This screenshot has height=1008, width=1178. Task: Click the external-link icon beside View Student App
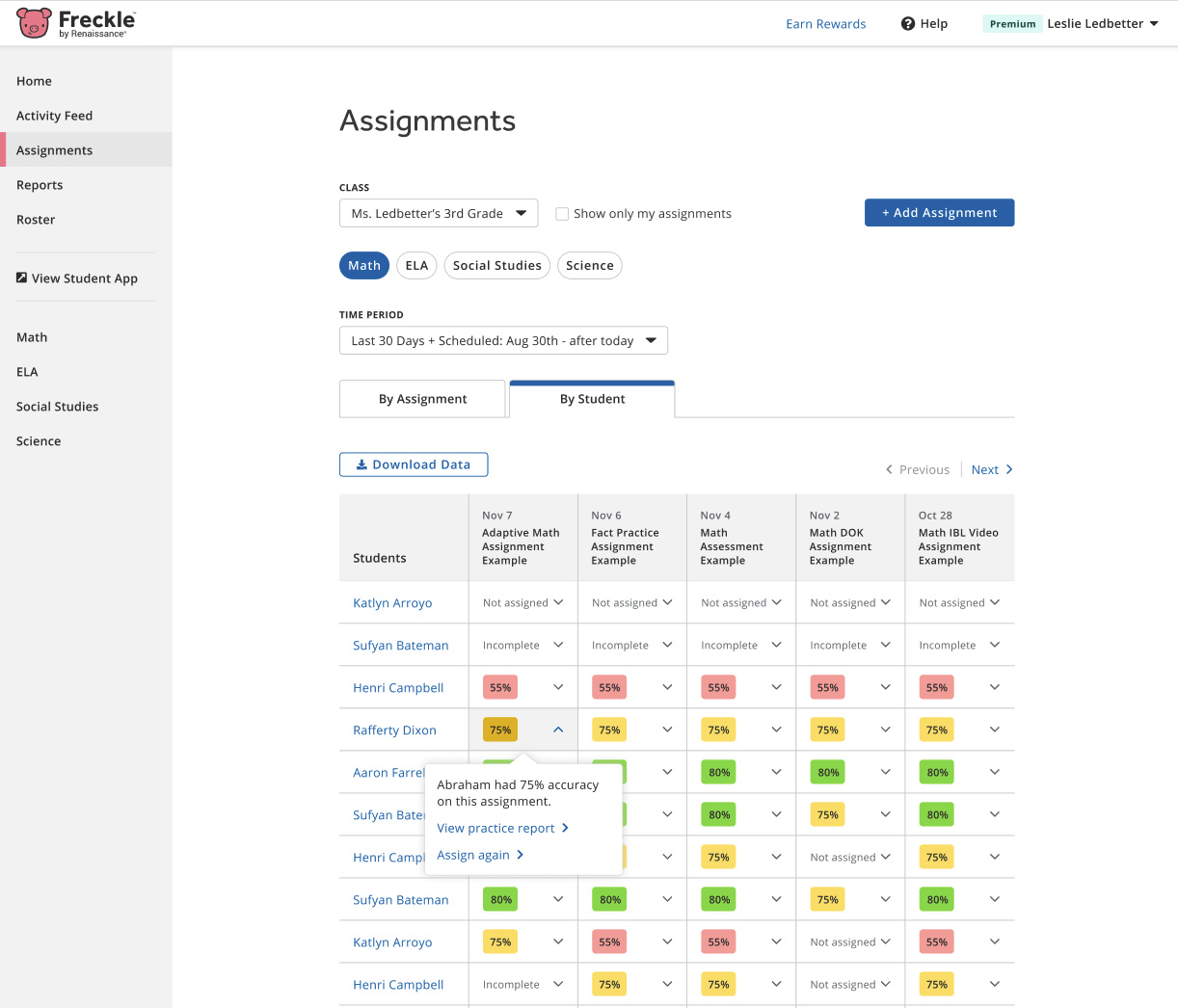pyautogui.click(x=21, y=278)
